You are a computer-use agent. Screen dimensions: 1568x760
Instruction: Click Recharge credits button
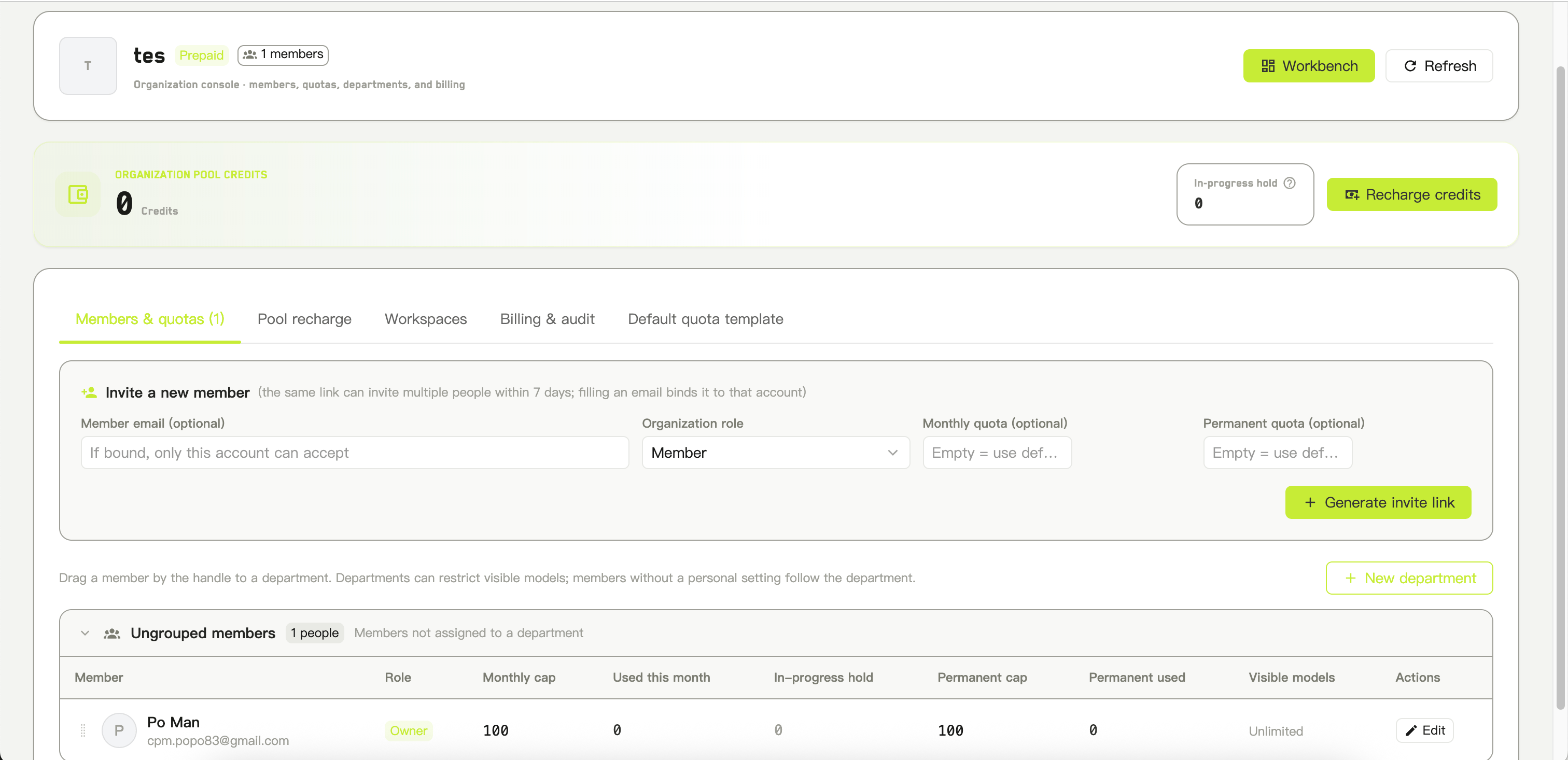1411,194
